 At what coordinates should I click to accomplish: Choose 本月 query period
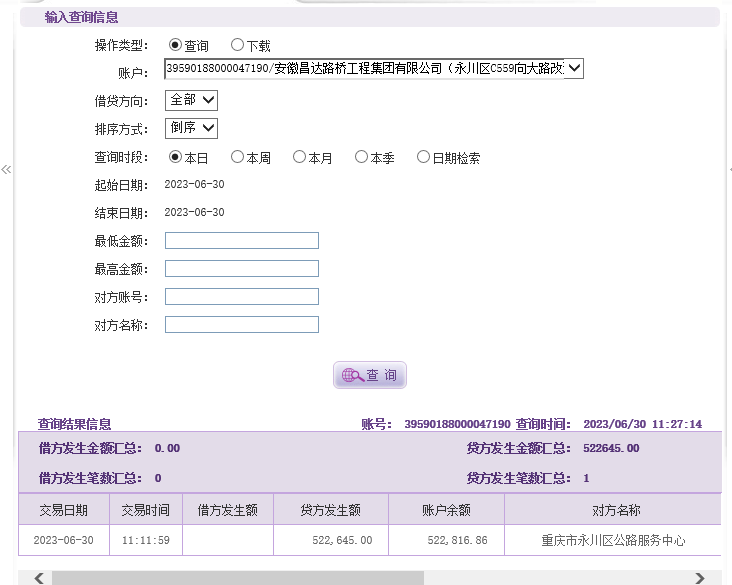point(299,157)
